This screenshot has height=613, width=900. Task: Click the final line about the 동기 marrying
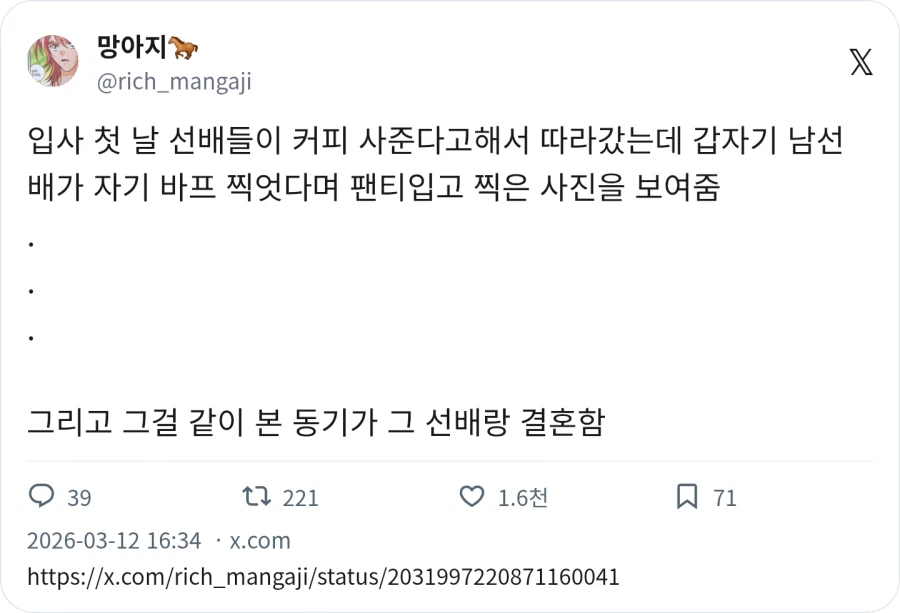click(x=320, y=423)
